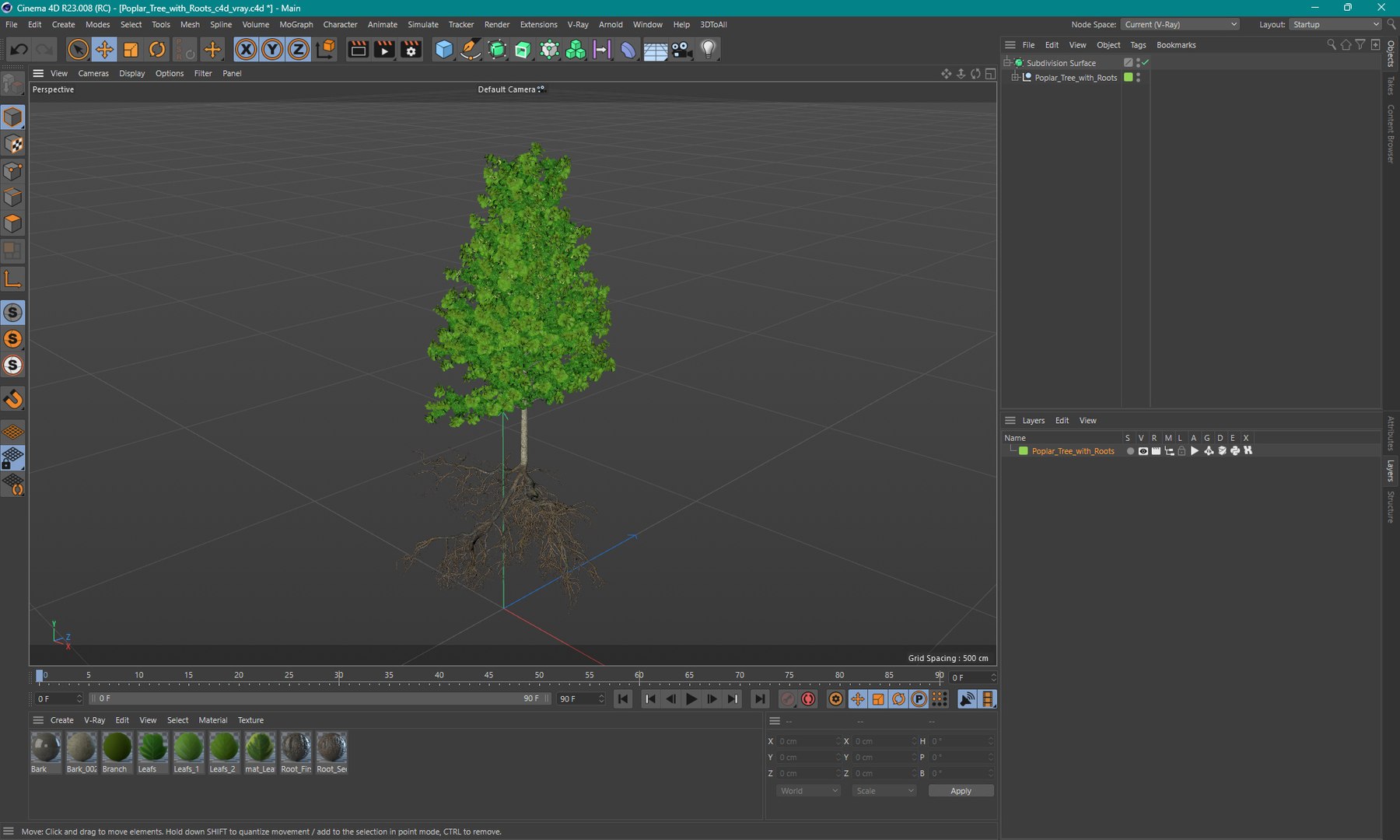Go to start of animation
The width and height of the screenshot is (1400, 840).
[623, 699]
